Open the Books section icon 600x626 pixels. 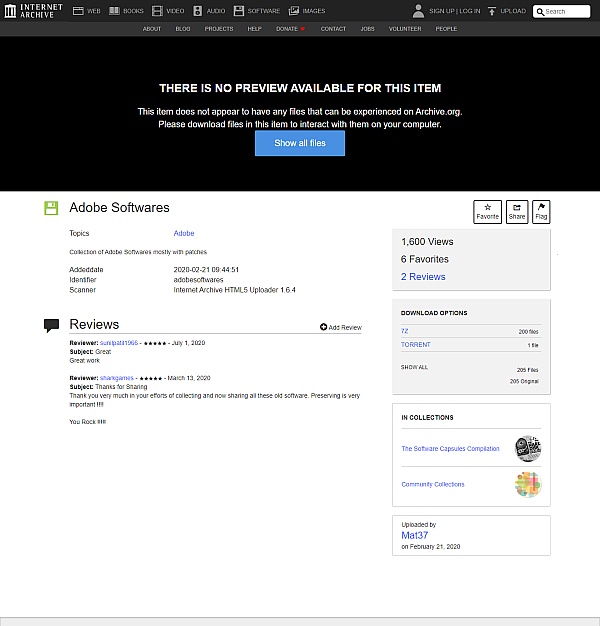114,11
